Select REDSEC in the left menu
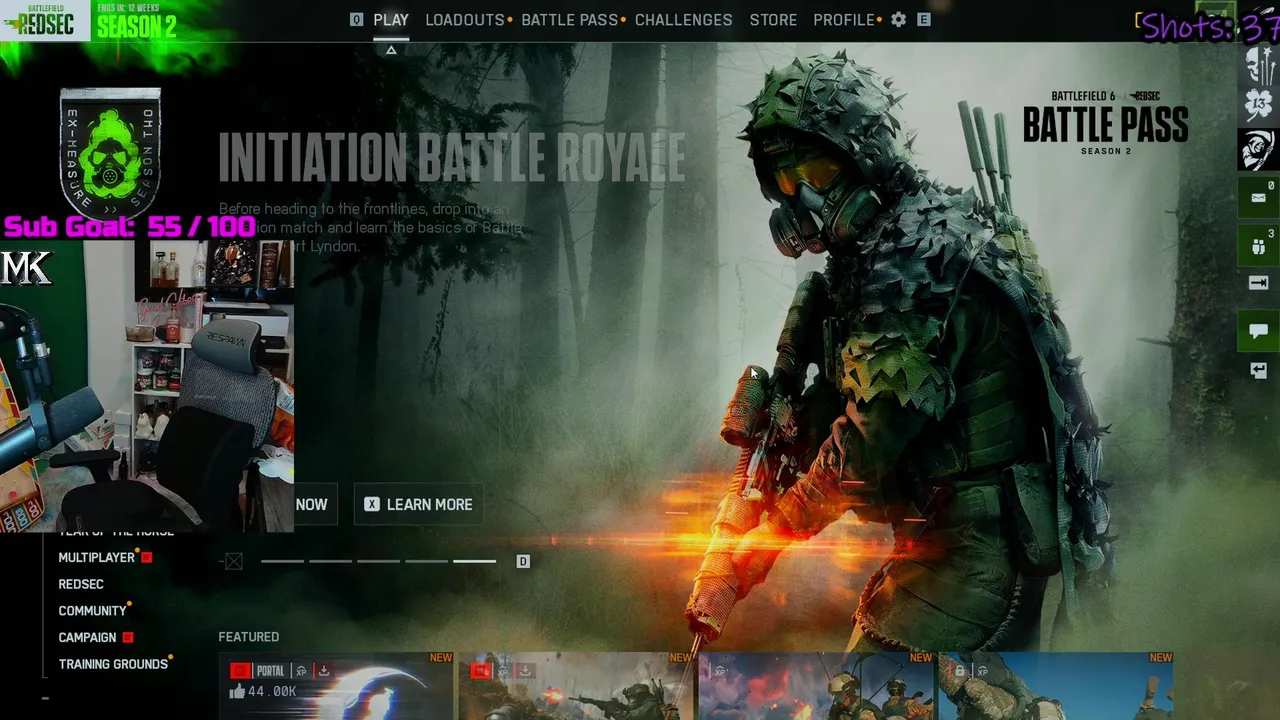 [x=81, y=584]
